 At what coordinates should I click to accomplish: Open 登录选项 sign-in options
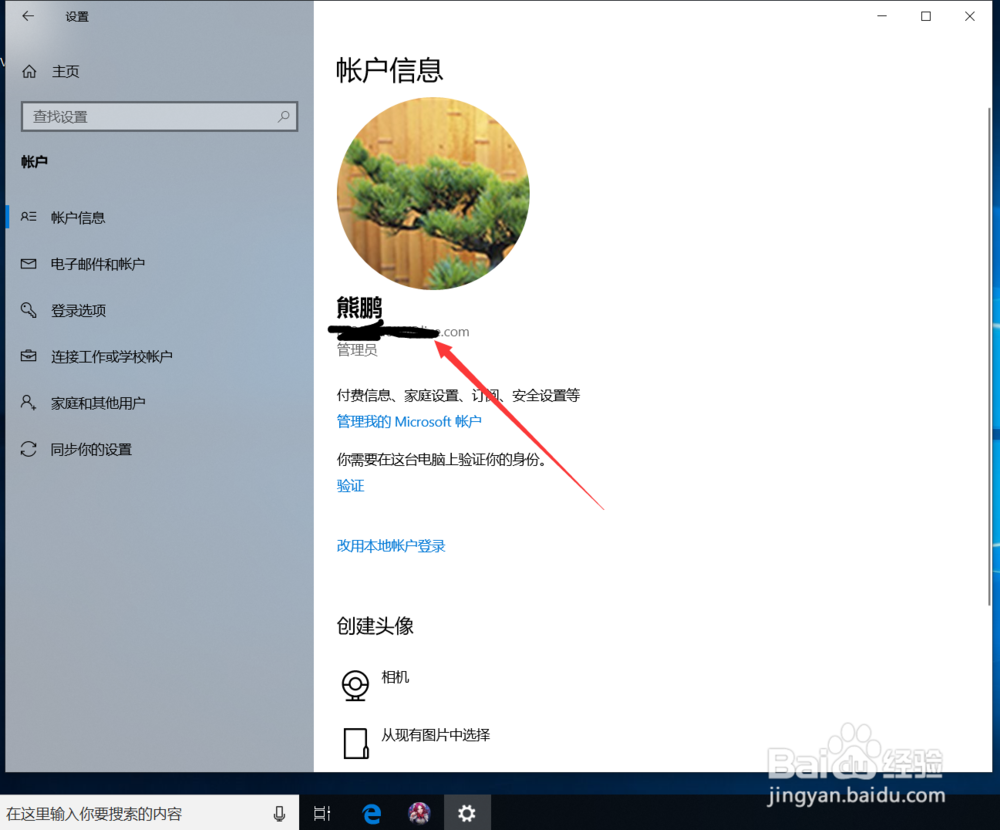click(77, 310)
